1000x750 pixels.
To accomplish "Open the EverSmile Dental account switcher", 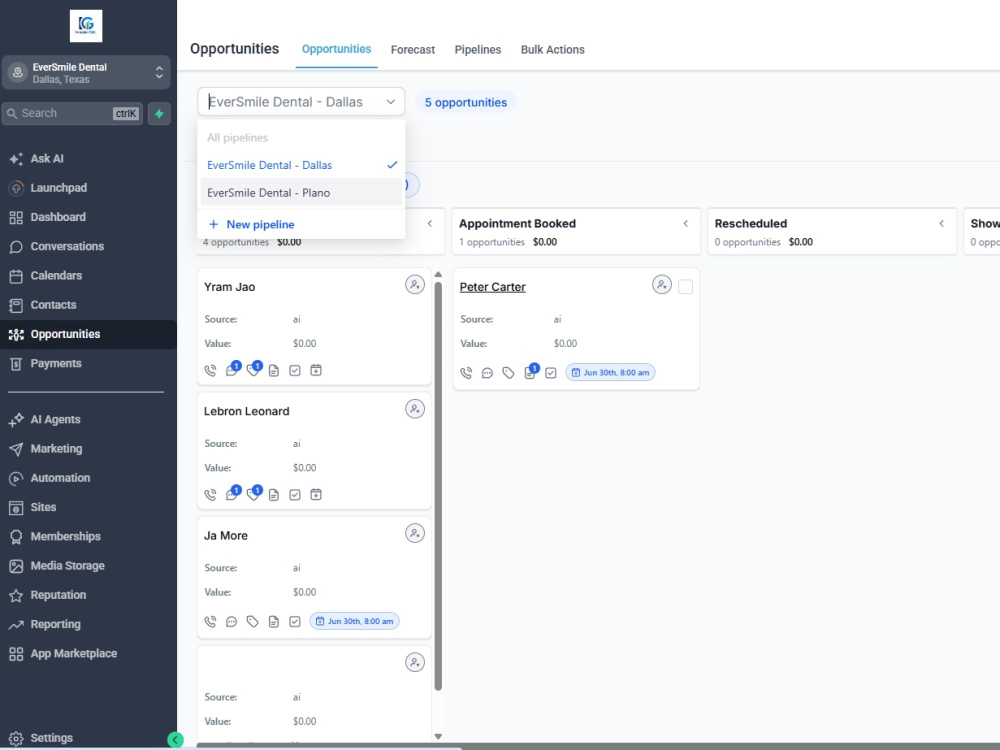I will click(86, 73).
